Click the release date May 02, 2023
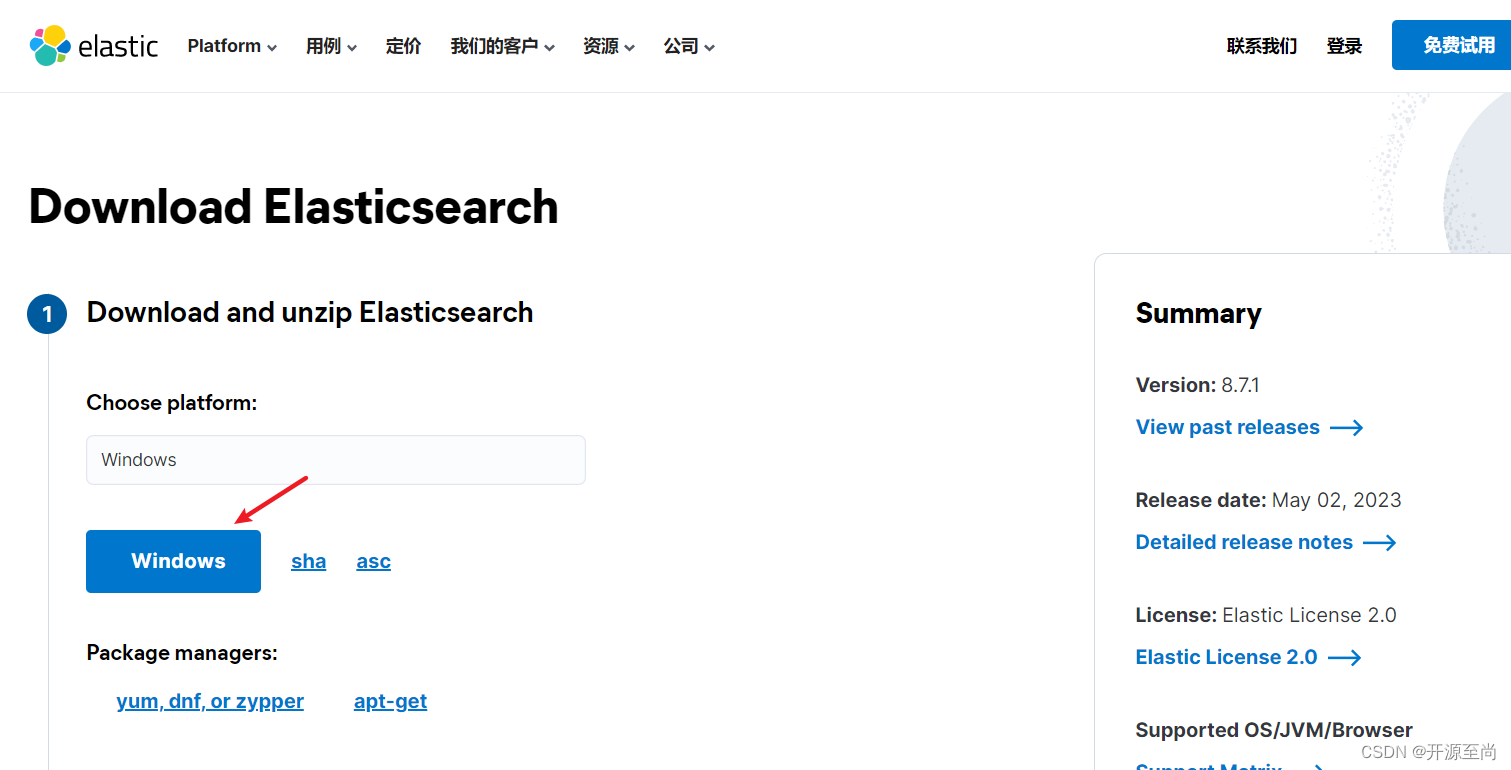This screenshot has width=1511, height=770. (x=1337, y=500)
